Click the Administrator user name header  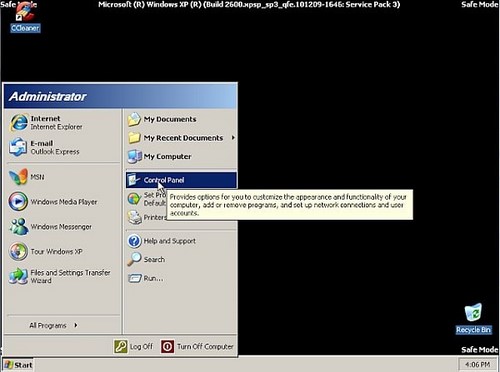48,96
